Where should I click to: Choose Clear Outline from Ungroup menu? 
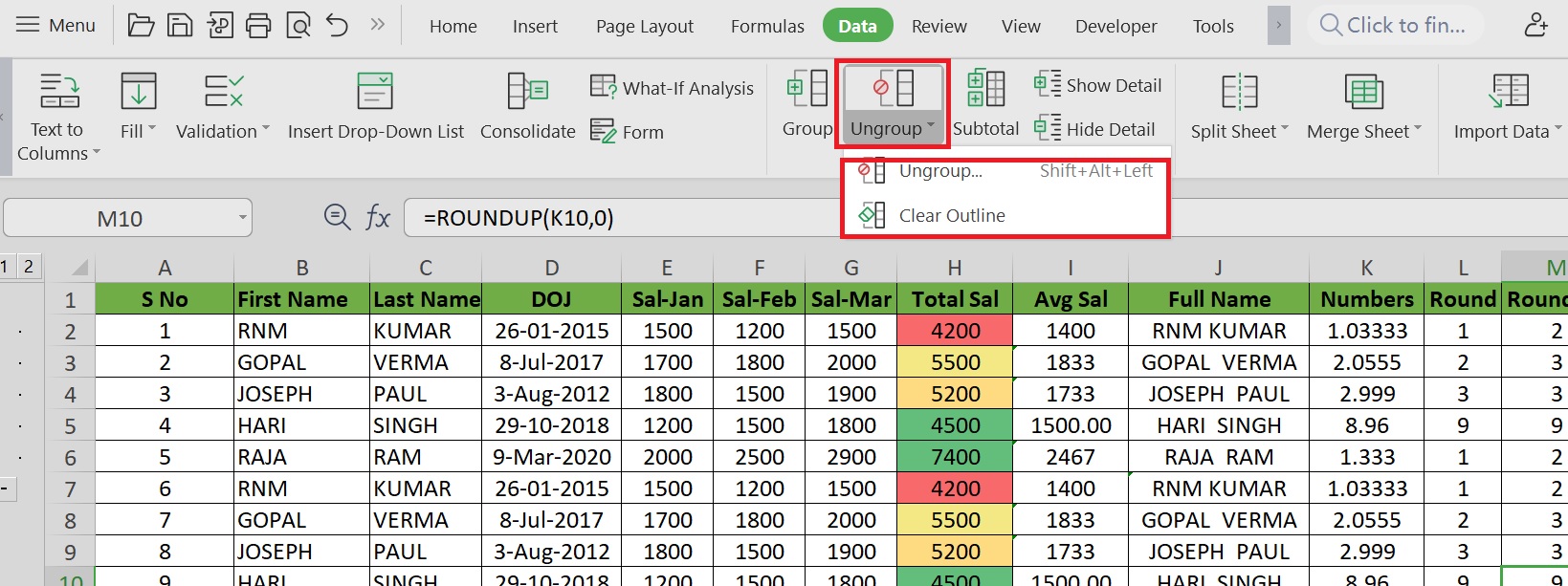tap(951, 216)
